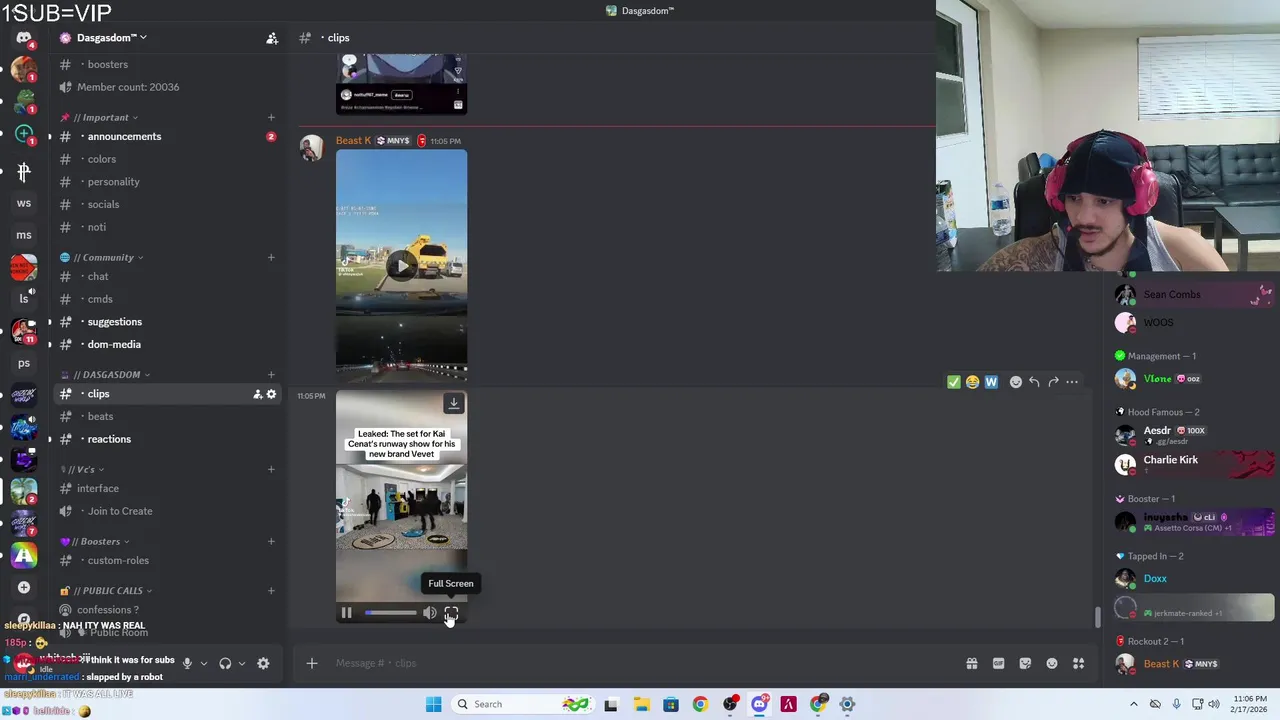The height and width of the screenshot is (720, 1280).
Task: View Vlone's profile in member list
Action: pyautogui.click(x=1192, y=379)
